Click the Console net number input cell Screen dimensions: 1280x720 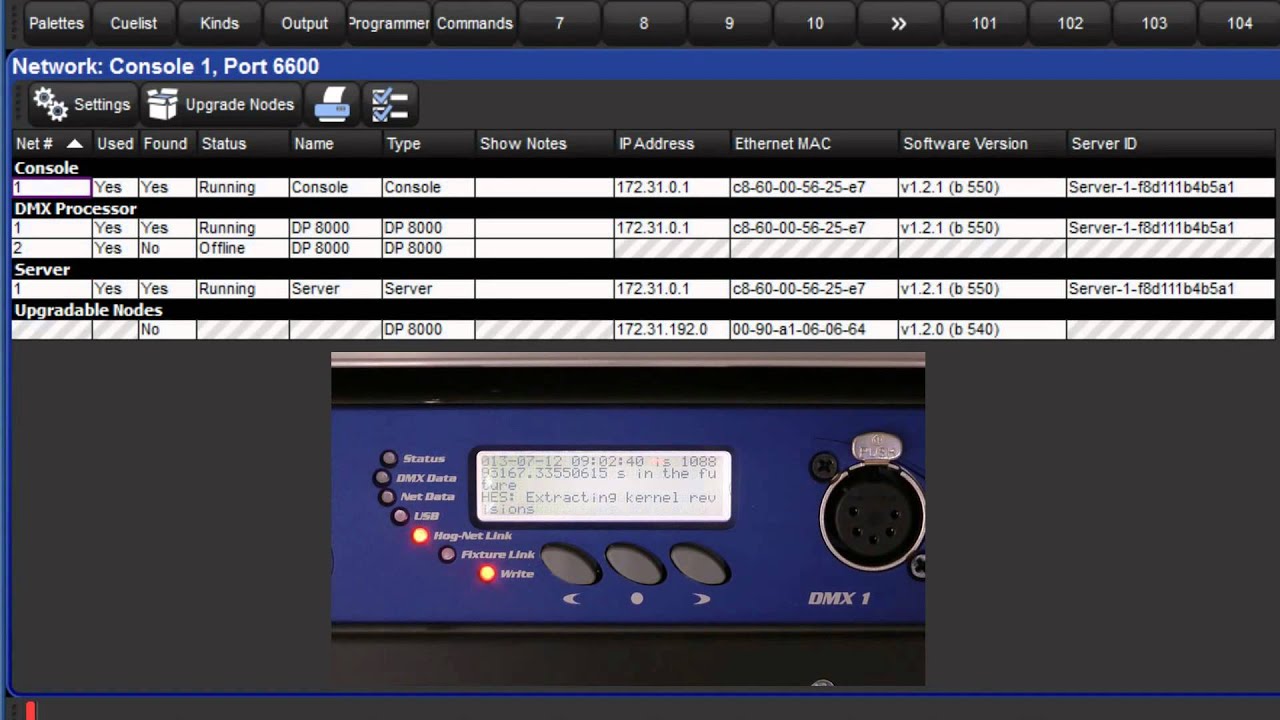pos(52,187)
